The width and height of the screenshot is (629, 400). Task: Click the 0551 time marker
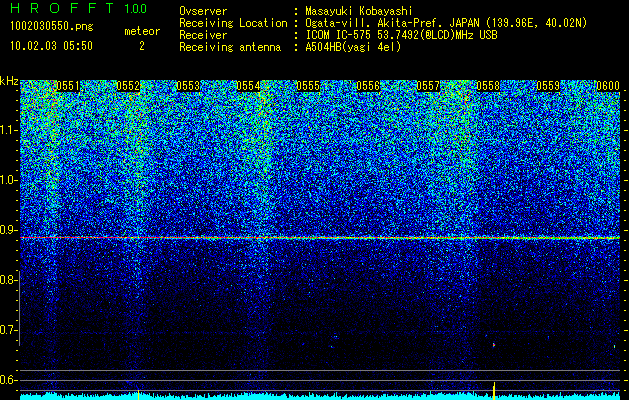tap(68, 86)
